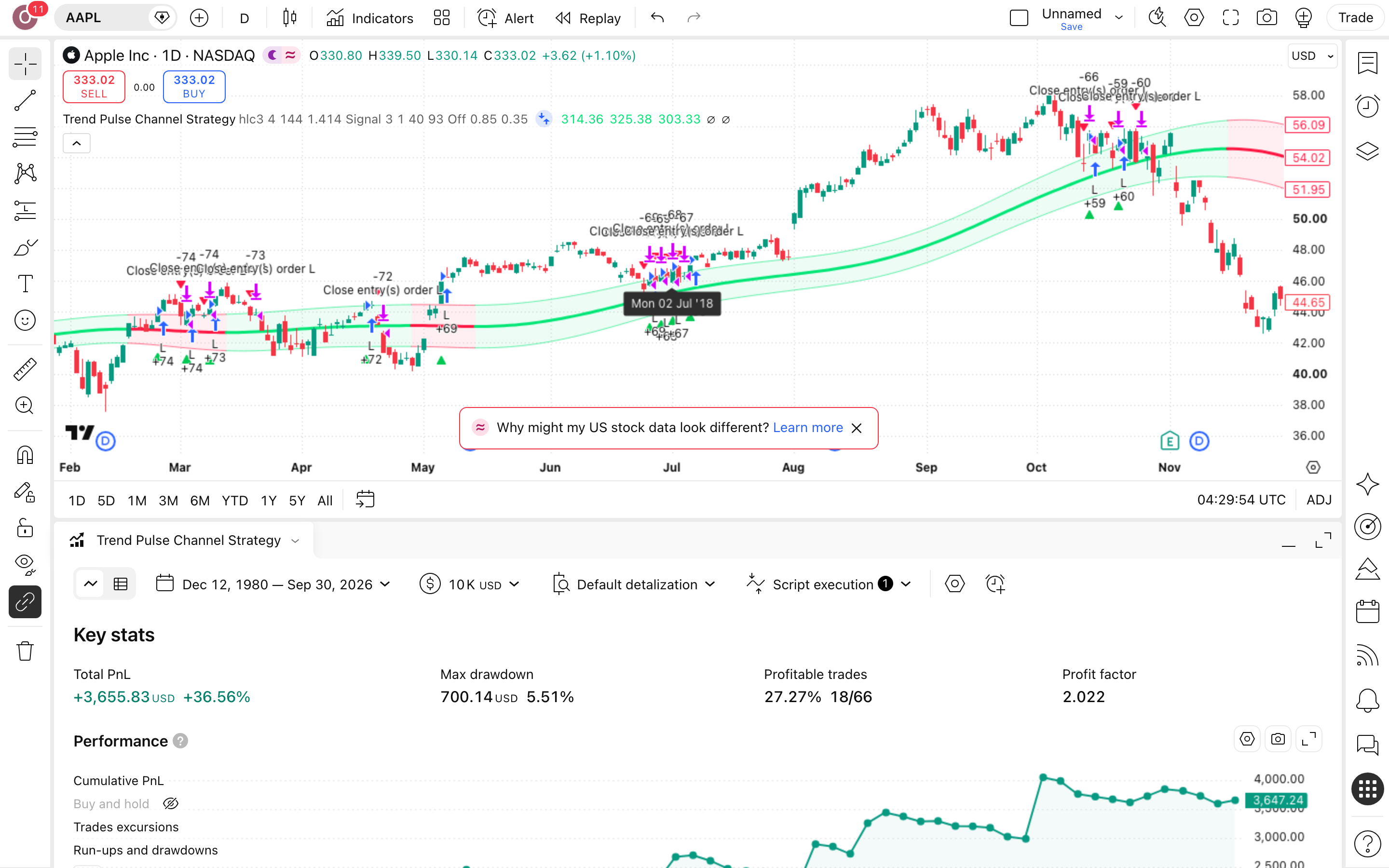Dismiss the US stock data notice

tap(857, 428)
